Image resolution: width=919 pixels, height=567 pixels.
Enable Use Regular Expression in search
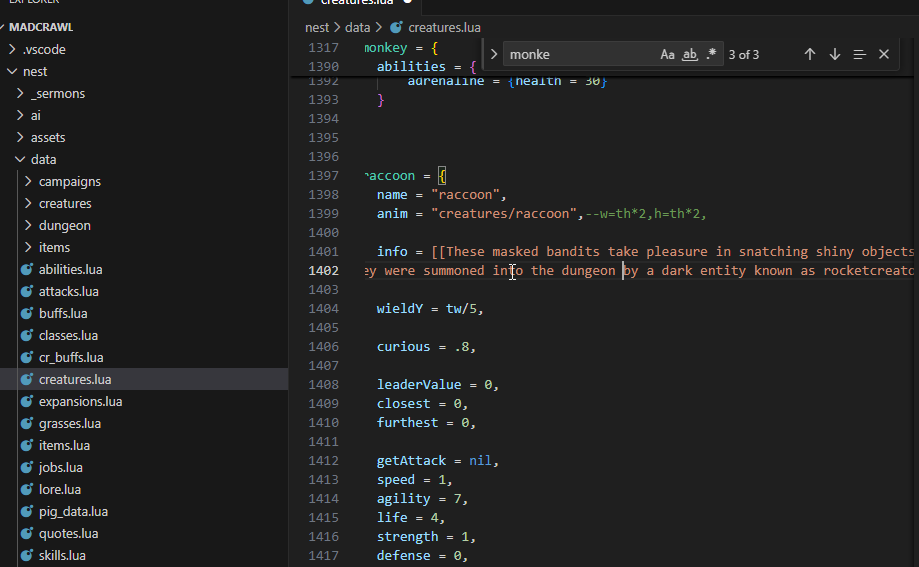tap(711, 54)
